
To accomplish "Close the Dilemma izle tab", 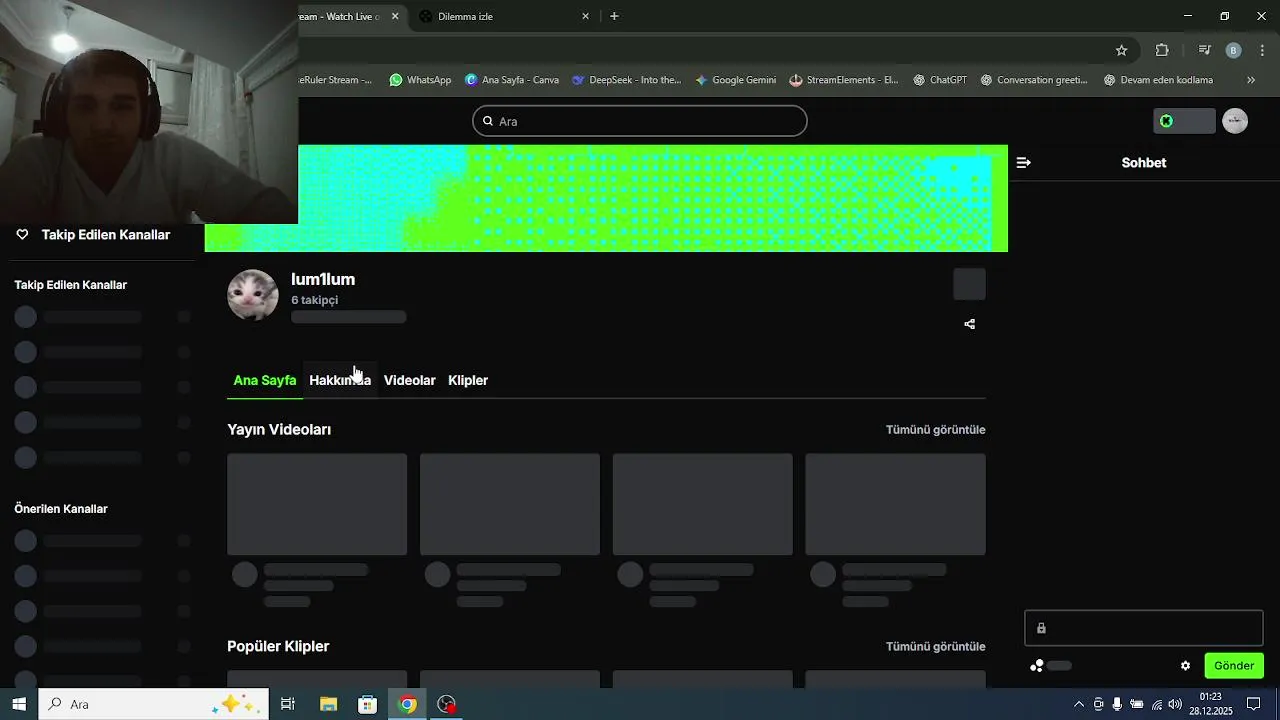I will 586,16.
